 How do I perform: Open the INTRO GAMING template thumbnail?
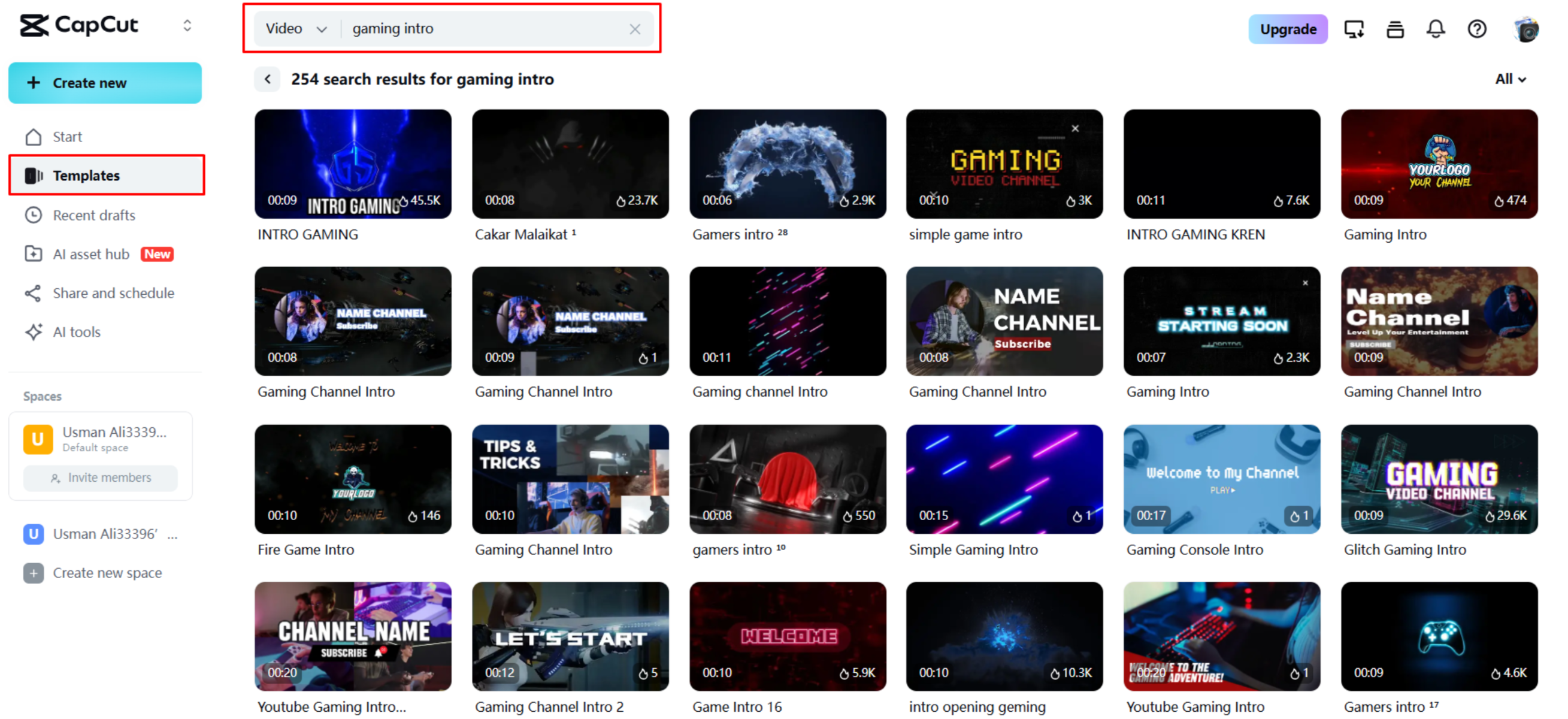click(353, 163)
